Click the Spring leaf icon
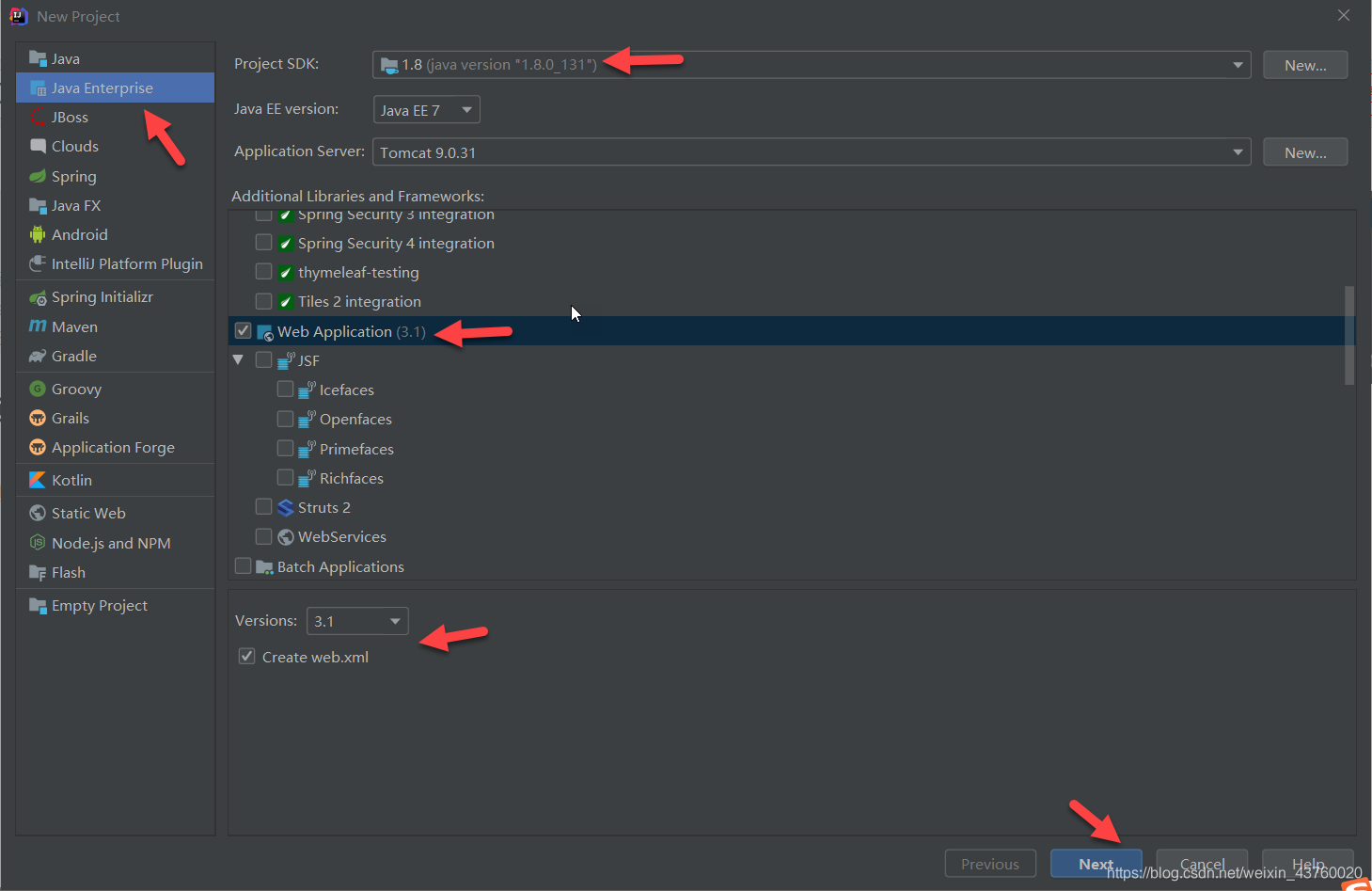Image resolution: width=1372 pixels, height=891 pixels. [38, 176]
